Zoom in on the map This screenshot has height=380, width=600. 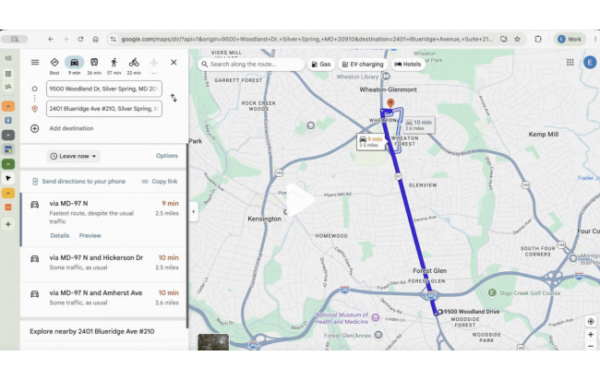[590, 335]
